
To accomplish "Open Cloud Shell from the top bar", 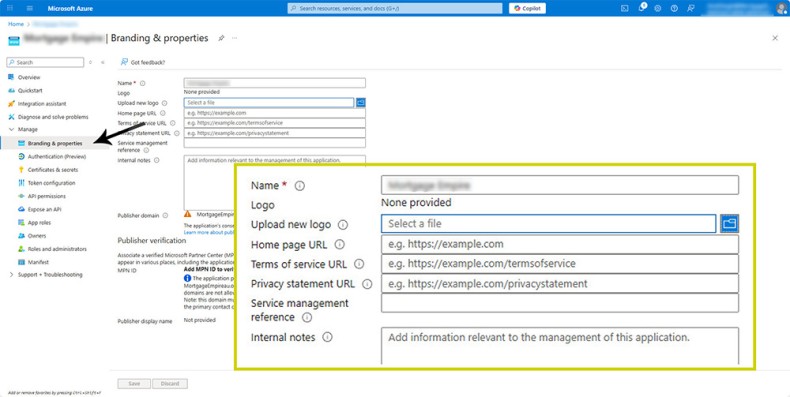I will click(625, 9).
